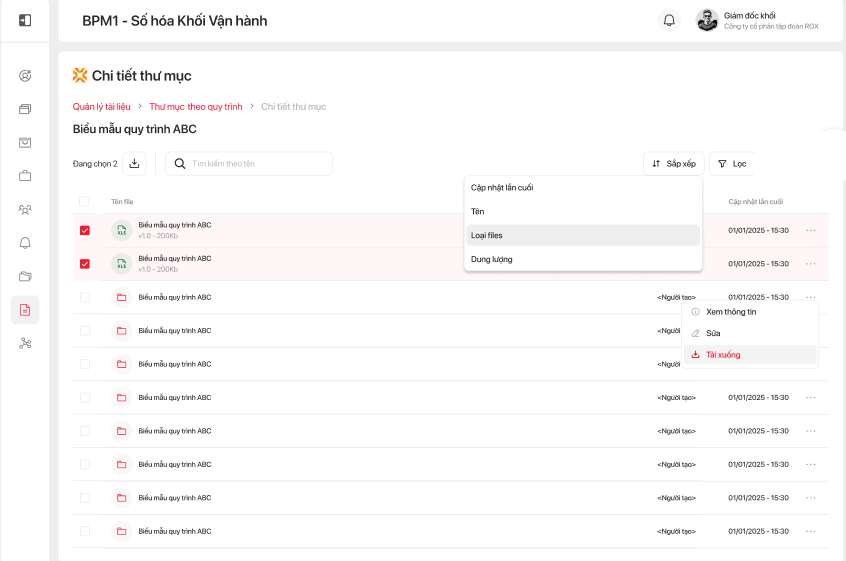Open the briefcase icon in the left sidebar
The image size is (846, 561).
pos(25,176)
